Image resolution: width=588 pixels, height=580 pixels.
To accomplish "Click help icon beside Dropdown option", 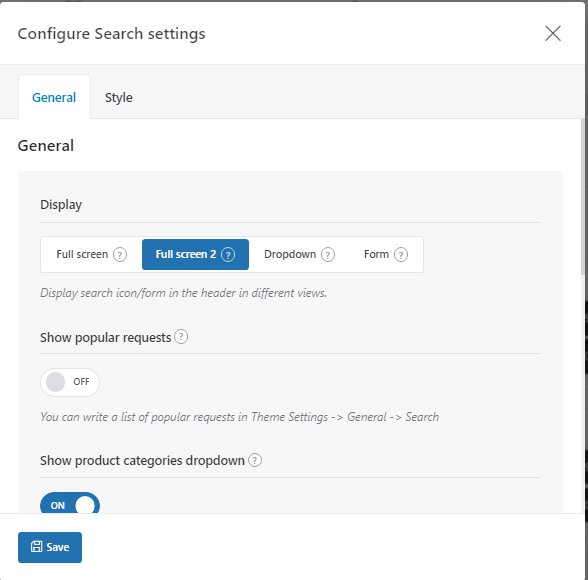I will 328,255.
